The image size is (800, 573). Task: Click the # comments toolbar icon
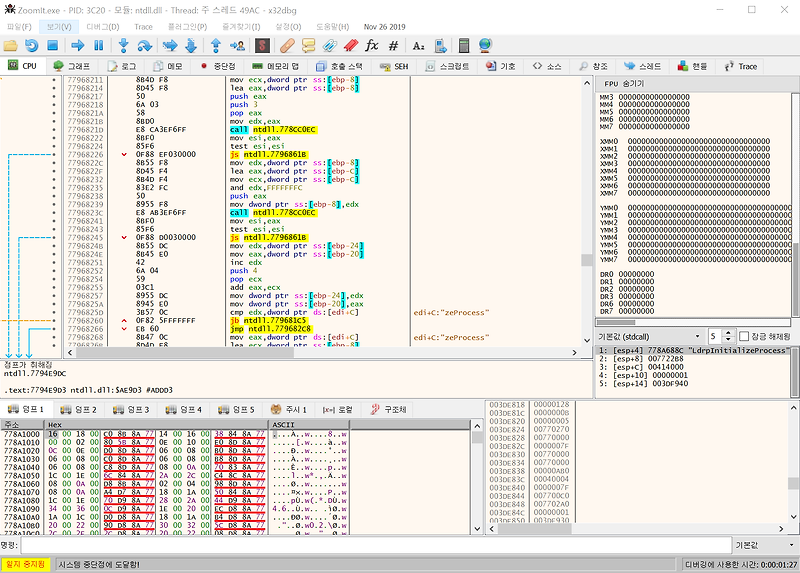pos(393,46)
